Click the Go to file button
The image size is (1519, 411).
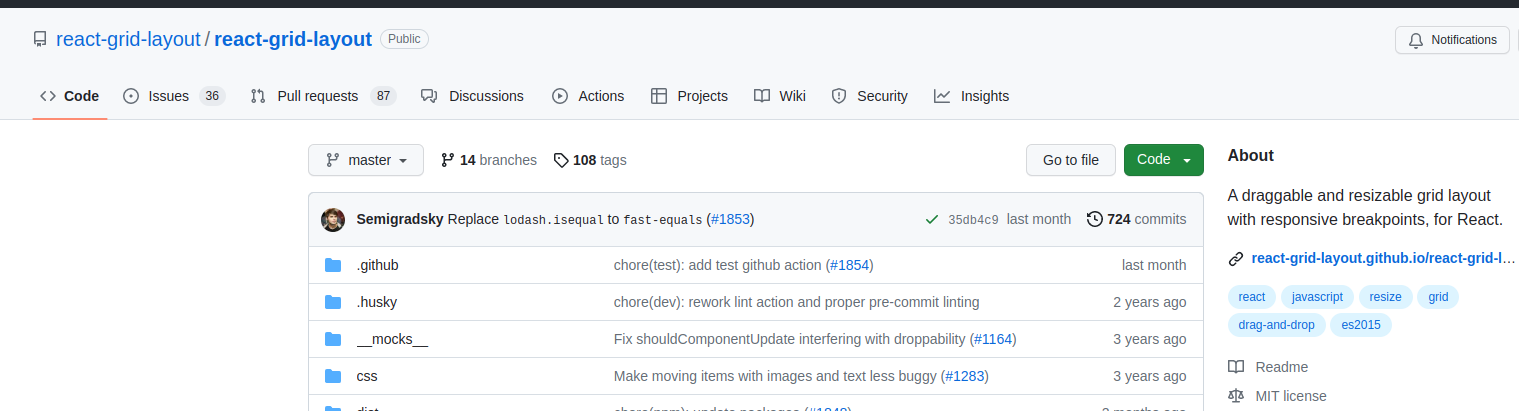[1071, 160]
